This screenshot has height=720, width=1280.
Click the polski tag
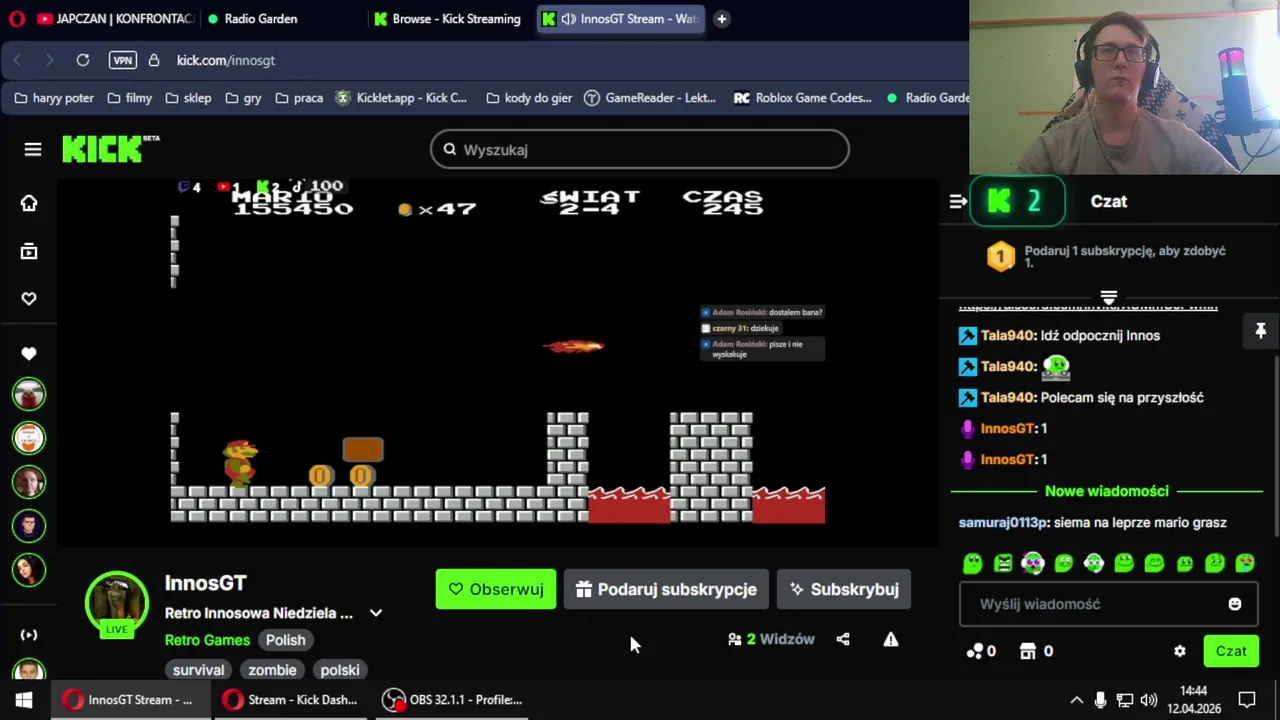point(340,670)
